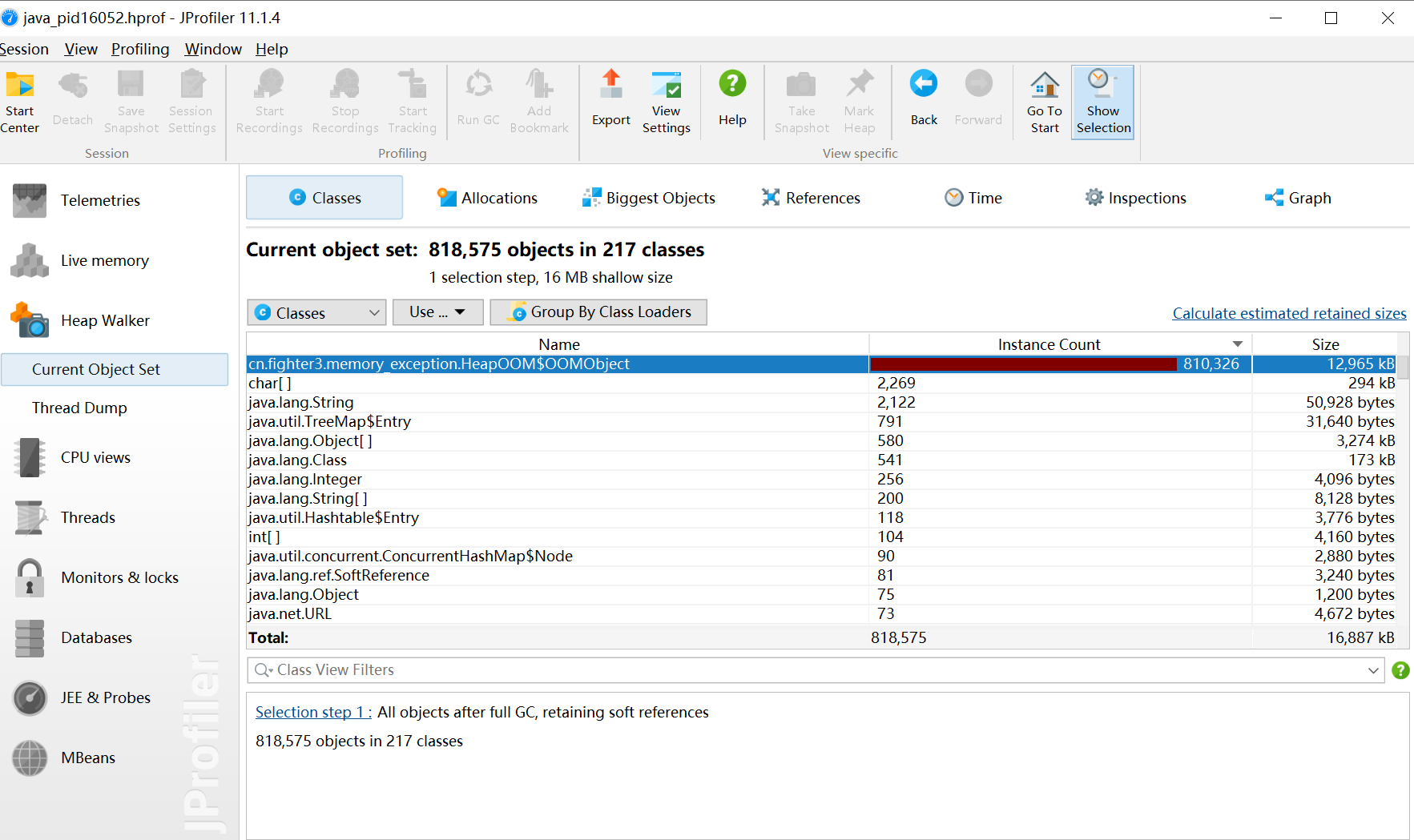Open the Profiling menu
This screenshot has height=840, width=1414.
[139, 49]
